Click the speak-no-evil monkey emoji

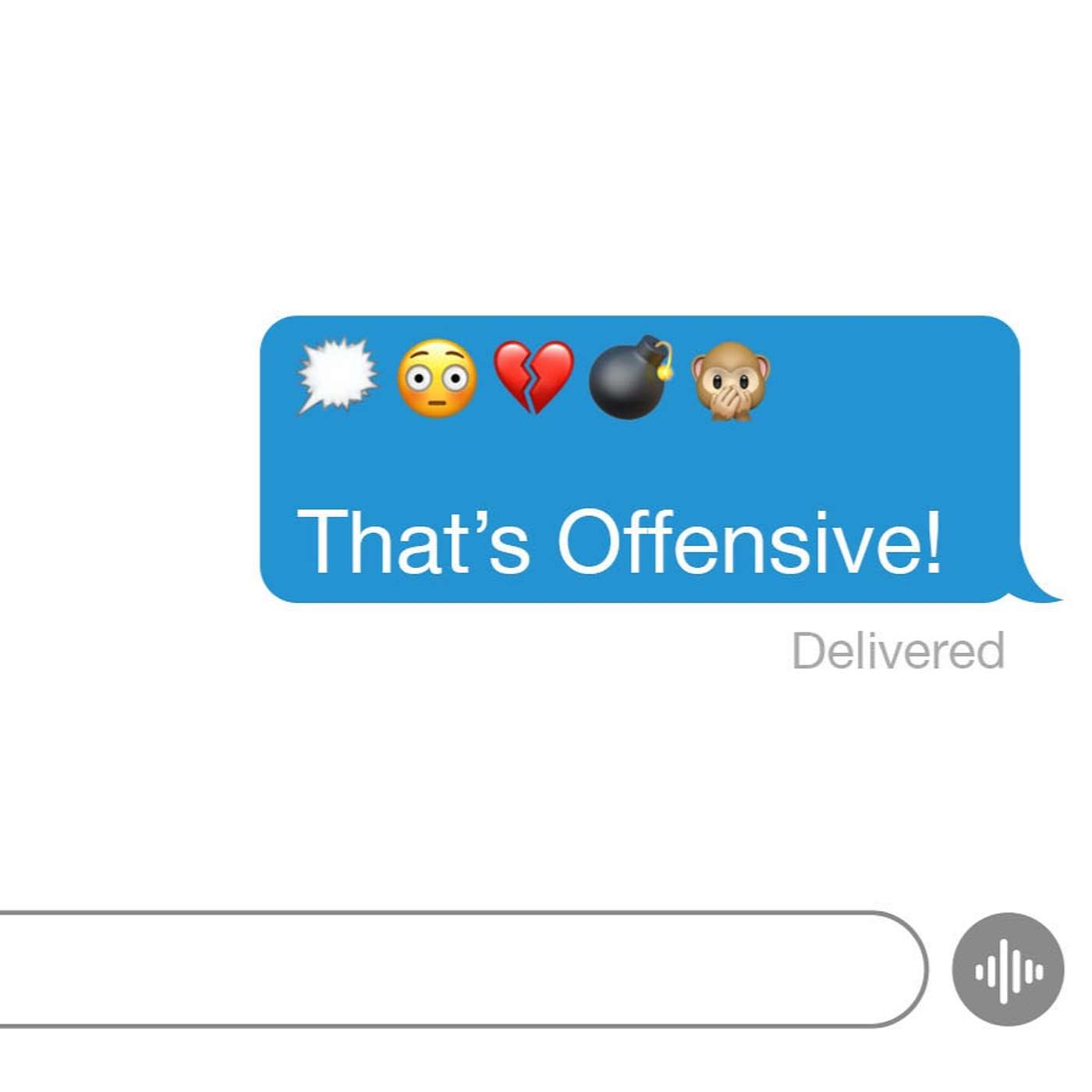(x=730, y=381)
